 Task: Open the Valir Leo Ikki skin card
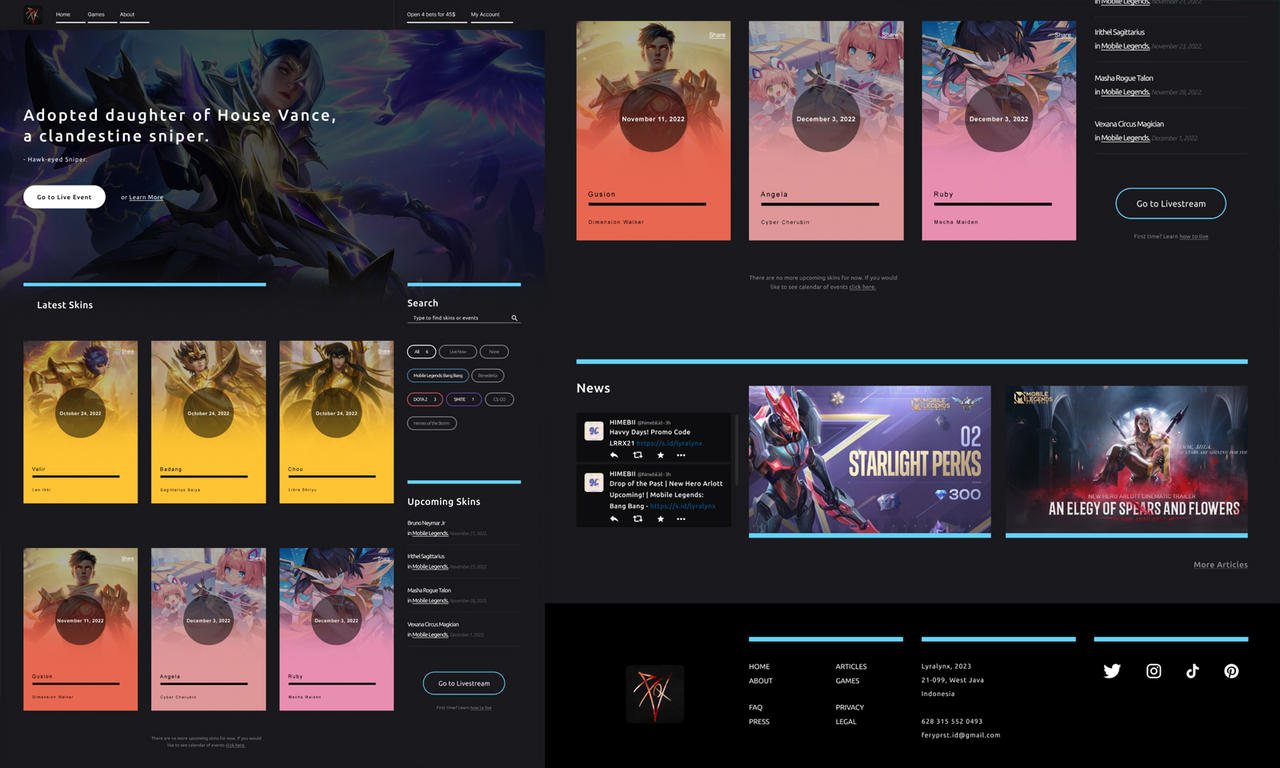coord(81,422)
